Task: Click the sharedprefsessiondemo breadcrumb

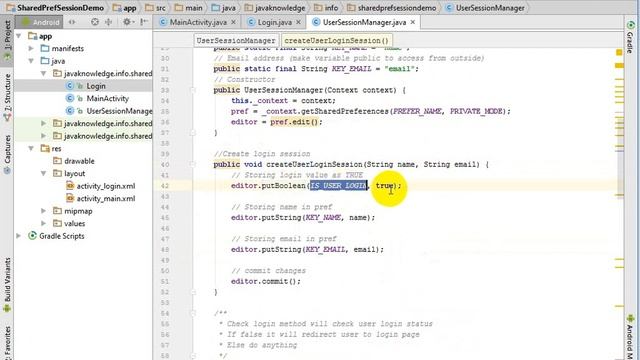Action: coord(392,8)
